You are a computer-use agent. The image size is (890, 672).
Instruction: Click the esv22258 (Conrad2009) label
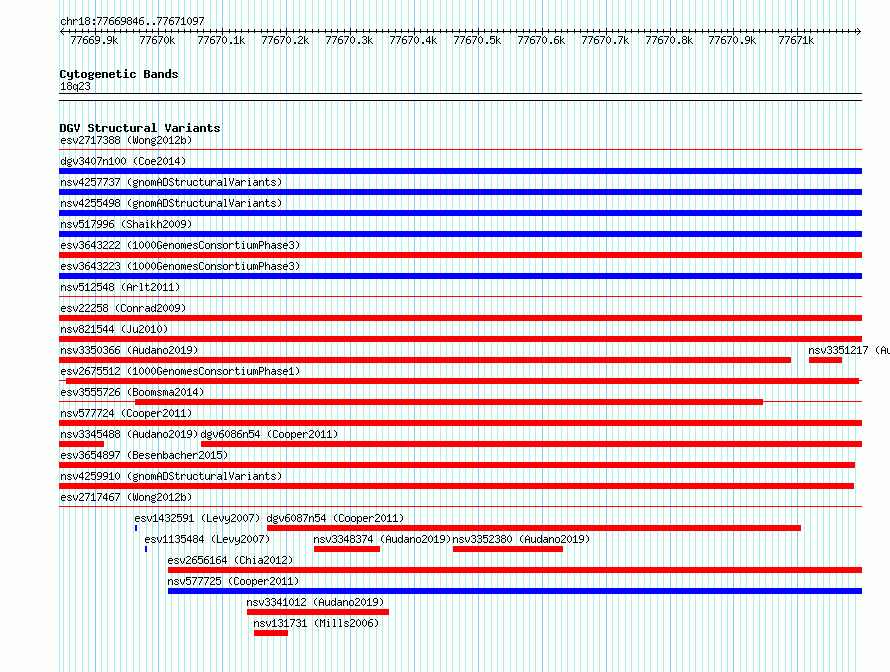[x=123, y=308]
